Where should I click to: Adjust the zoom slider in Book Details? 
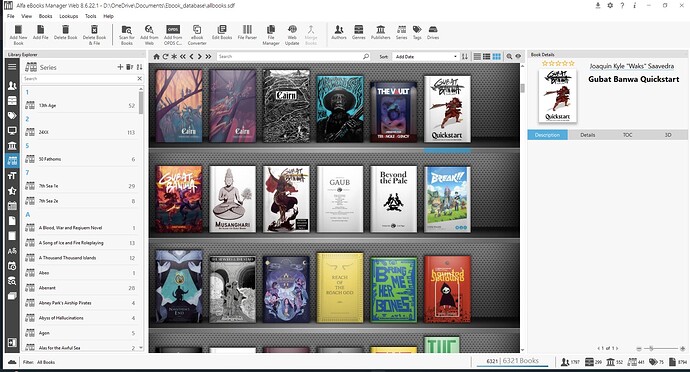pyautogui.click(x=651, y=348)
